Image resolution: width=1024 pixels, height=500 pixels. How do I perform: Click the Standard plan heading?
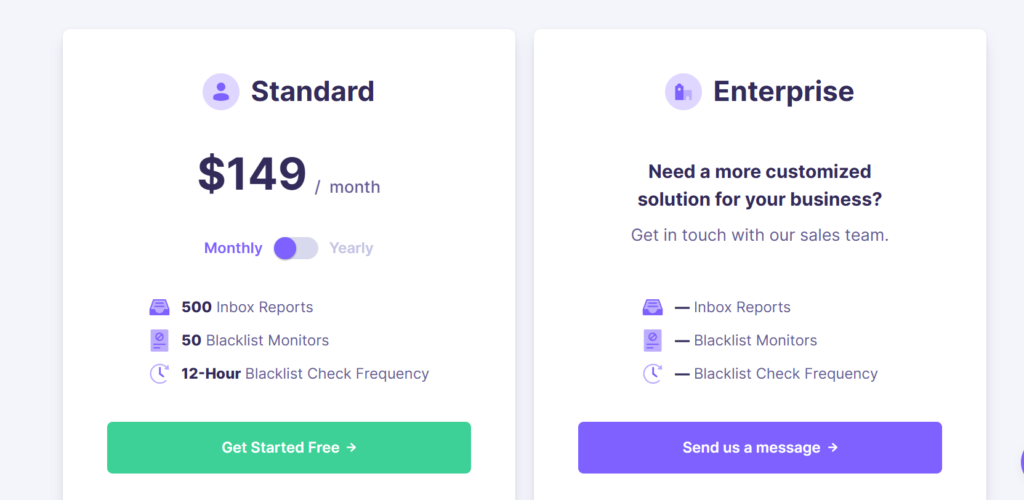coord(313,91)
